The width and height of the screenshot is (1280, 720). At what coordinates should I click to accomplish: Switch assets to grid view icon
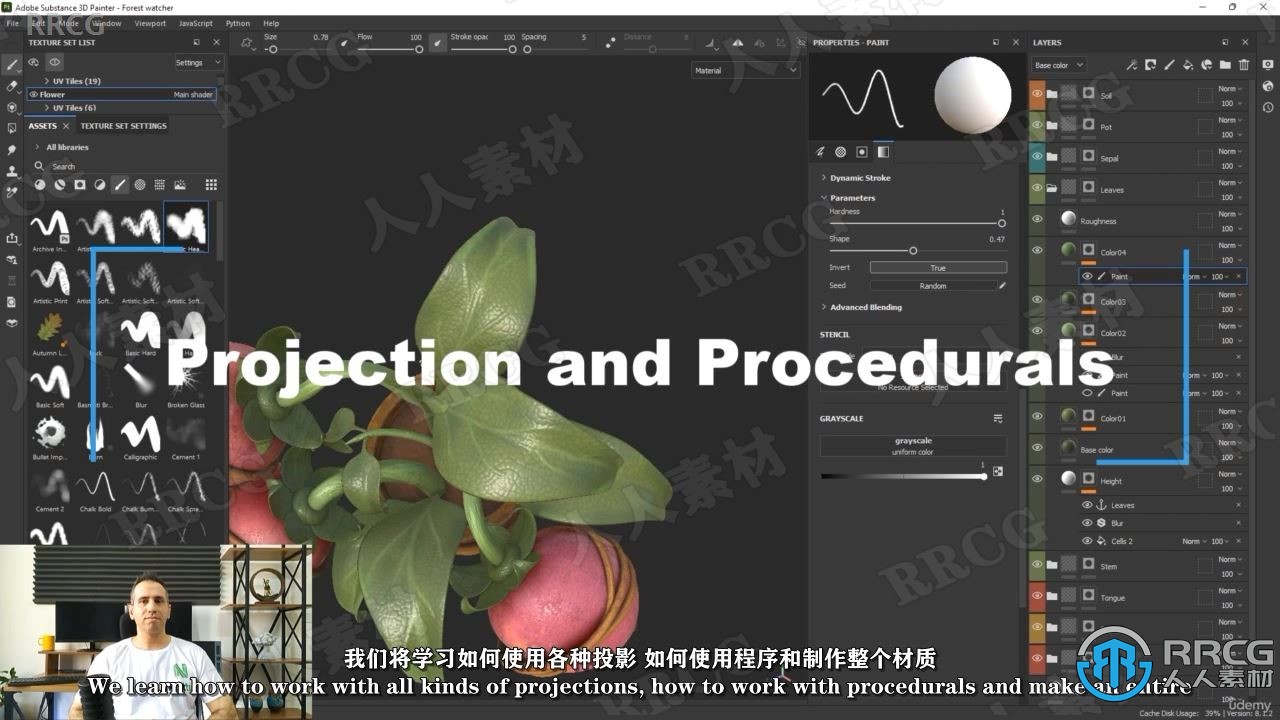[x=211, y=185]
